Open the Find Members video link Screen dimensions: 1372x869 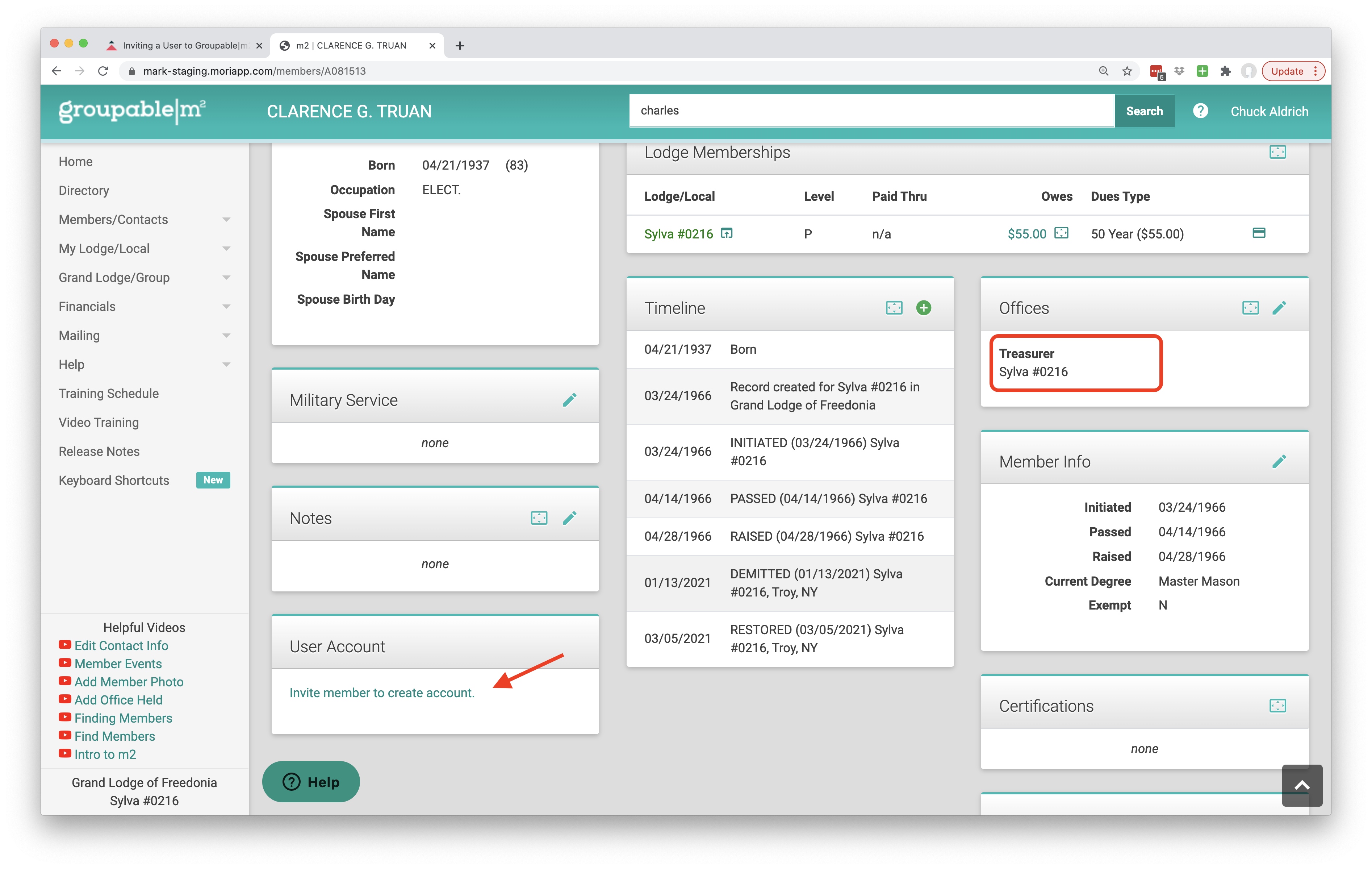click(x=114, y=736)
